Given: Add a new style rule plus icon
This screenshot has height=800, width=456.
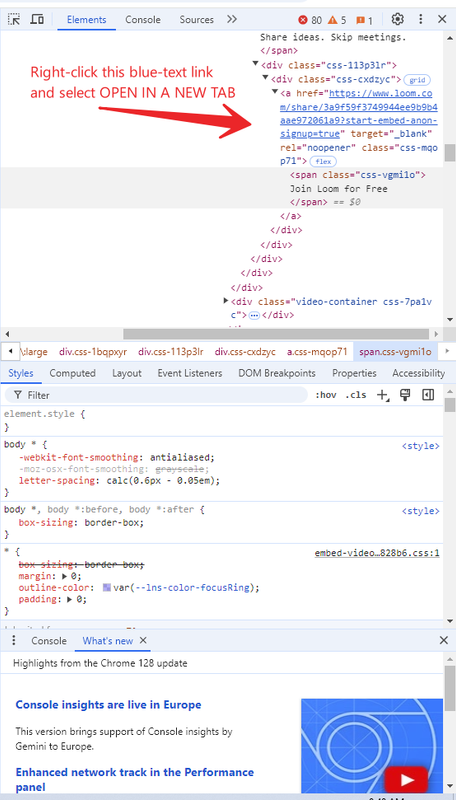Looking at the screenshot, I should coord(383,395).
